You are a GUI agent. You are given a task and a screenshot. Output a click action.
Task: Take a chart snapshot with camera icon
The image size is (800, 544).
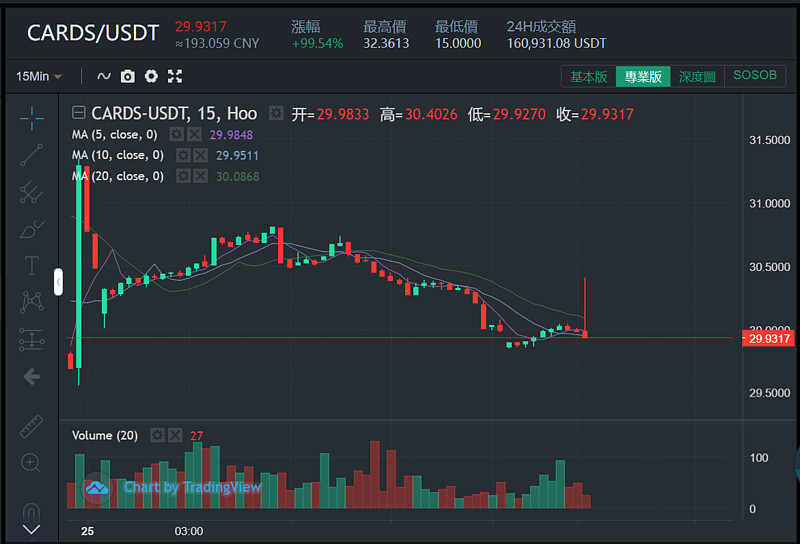[x=128, y=76]
